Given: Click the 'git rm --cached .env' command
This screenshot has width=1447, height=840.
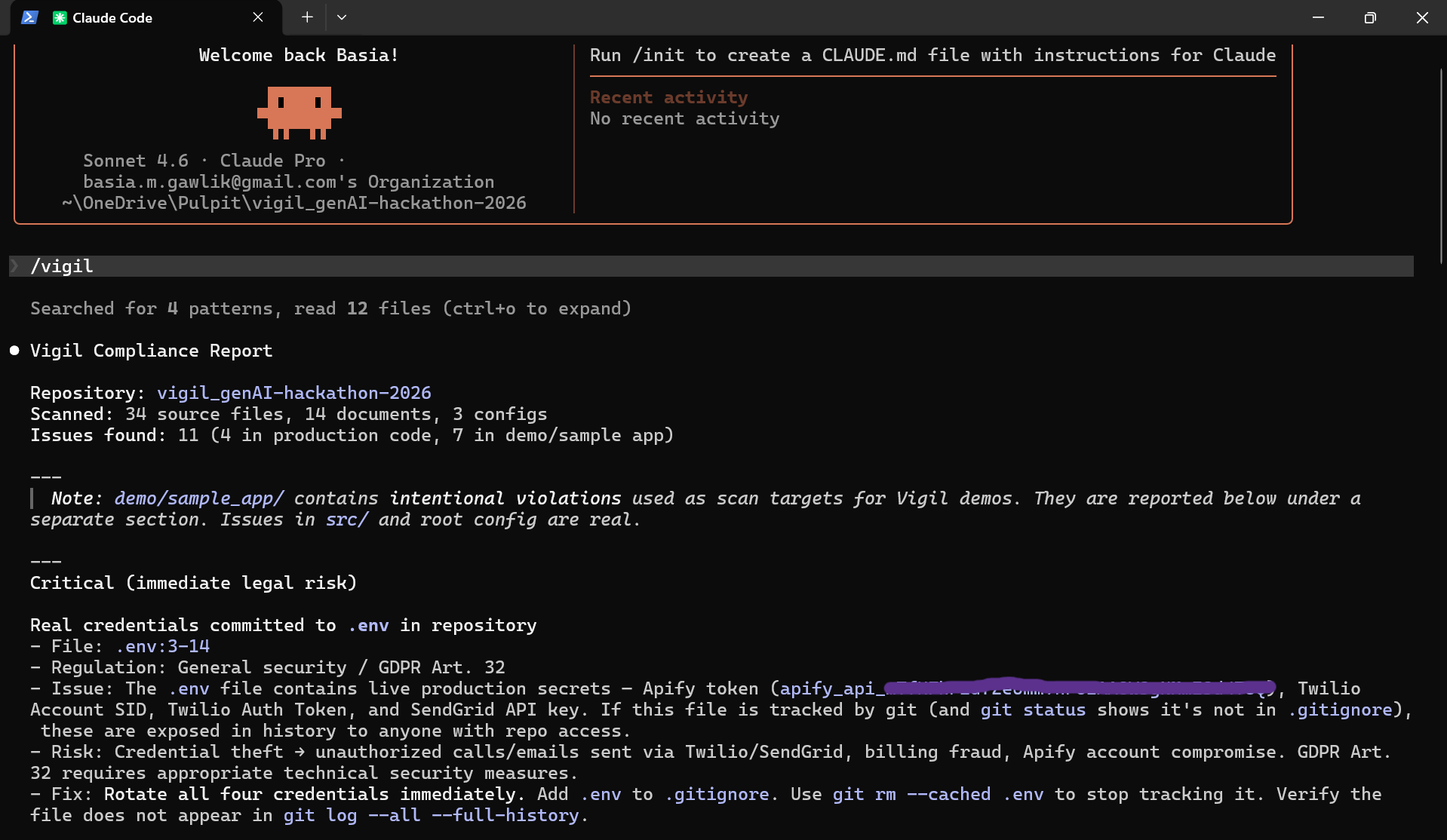Looking at the screenshot, I should 938,794.
